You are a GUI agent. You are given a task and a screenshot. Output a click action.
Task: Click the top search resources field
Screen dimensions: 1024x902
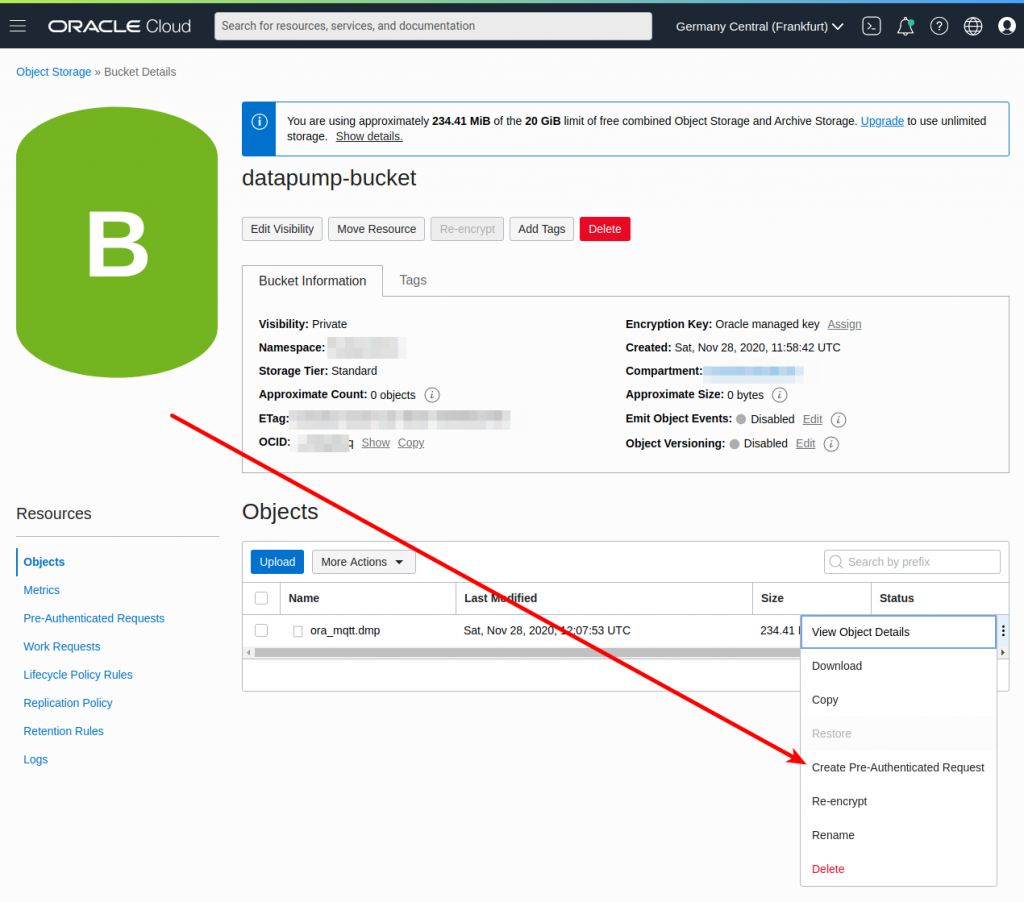pyautogui.click(x=433, y=26)
